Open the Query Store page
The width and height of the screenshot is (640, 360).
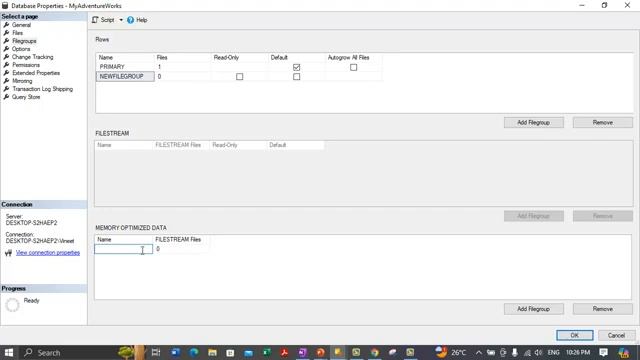[26, 97]
